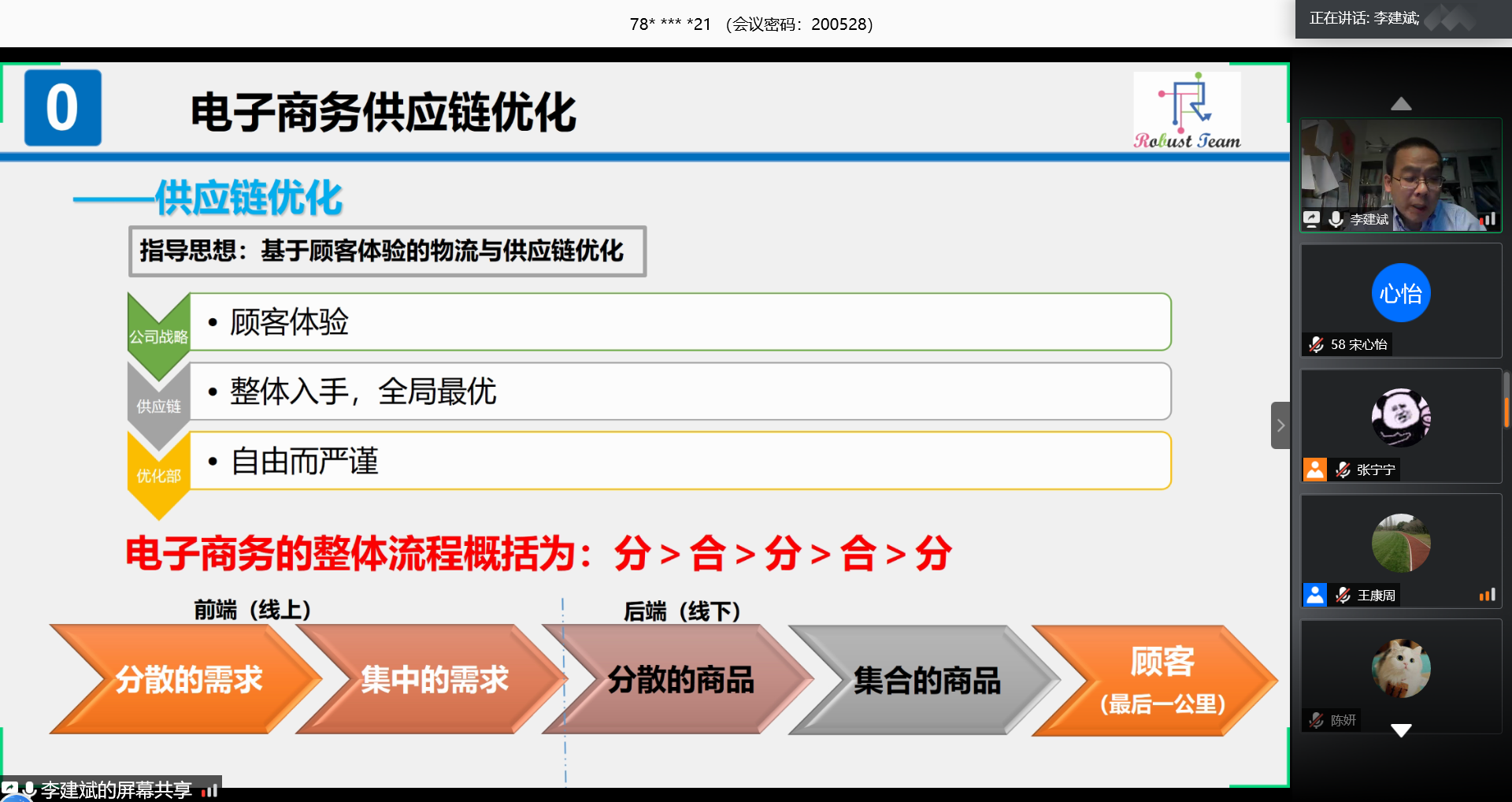
Task: Click the microphone icon beside 李建斌's name
Action: 1336,219
